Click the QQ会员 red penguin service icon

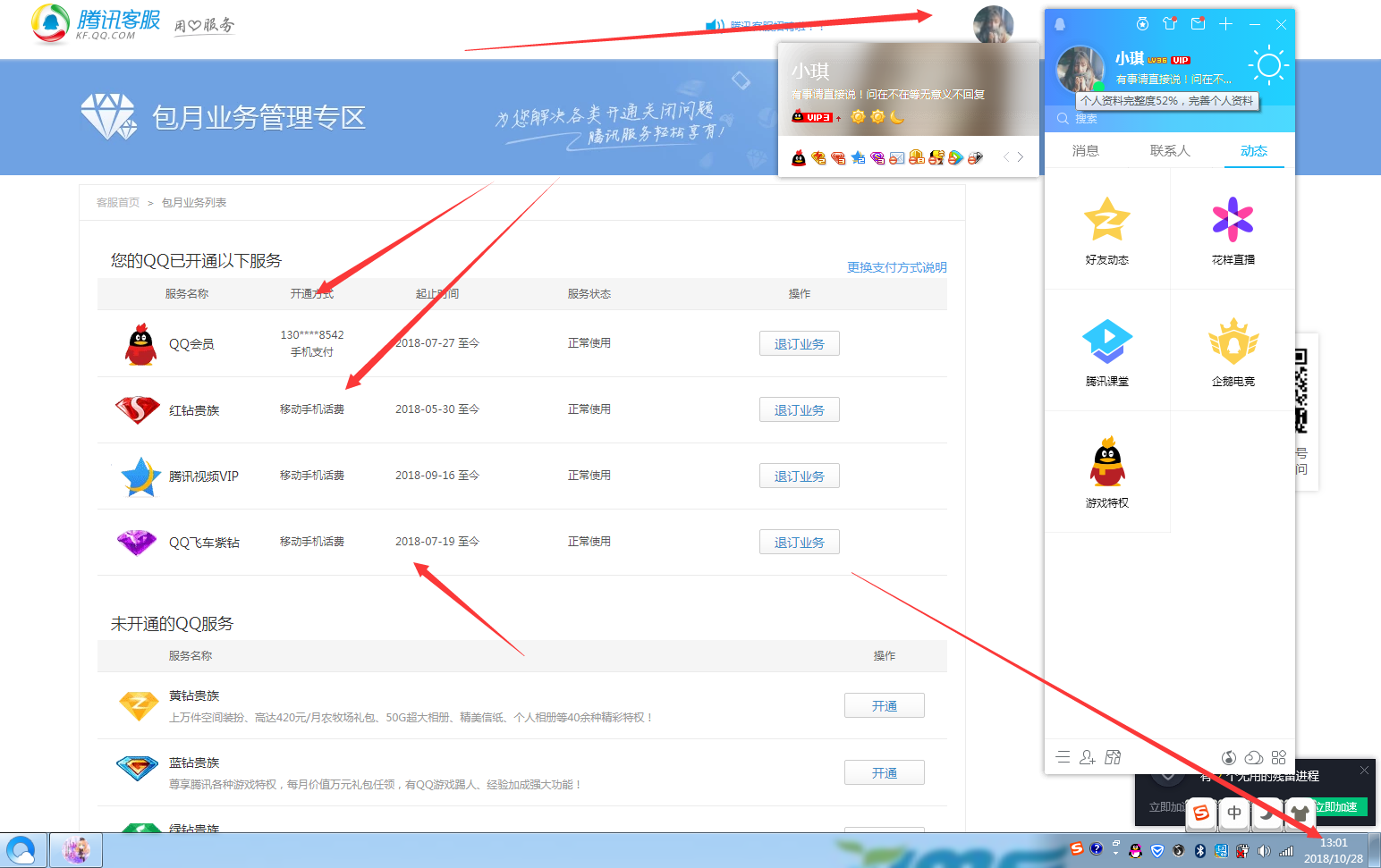point(140,344)
